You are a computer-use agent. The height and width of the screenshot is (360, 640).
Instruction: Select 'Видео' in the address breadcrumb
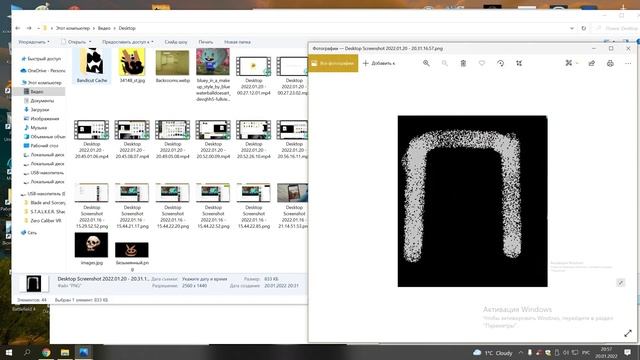(104, 28)
